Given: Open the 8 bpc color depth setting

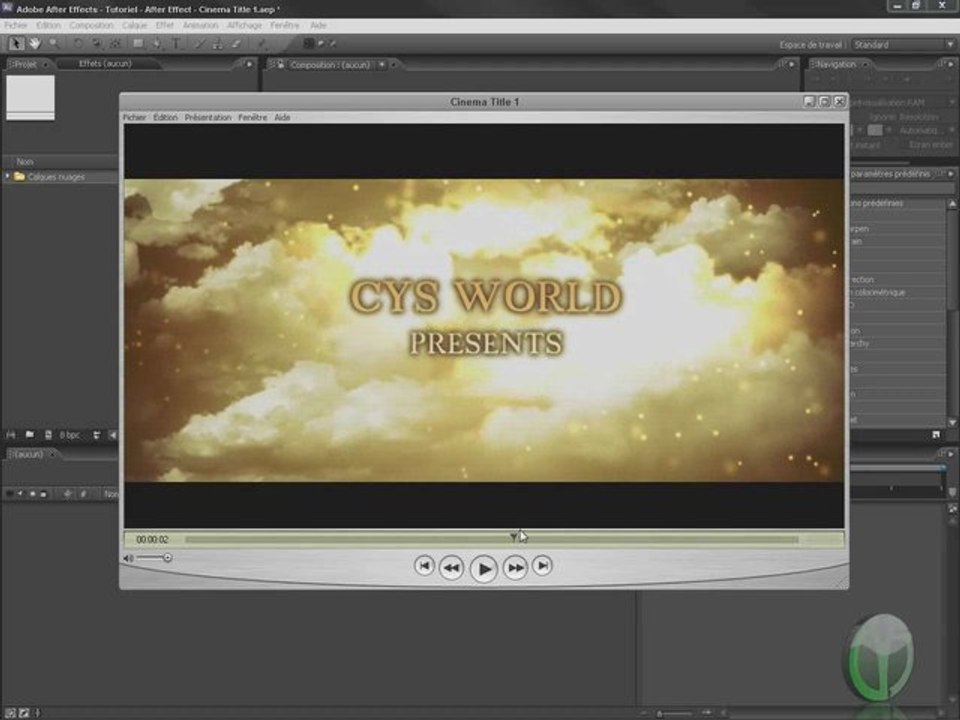Looking at the screenshot, I should (x=69, y=435).
